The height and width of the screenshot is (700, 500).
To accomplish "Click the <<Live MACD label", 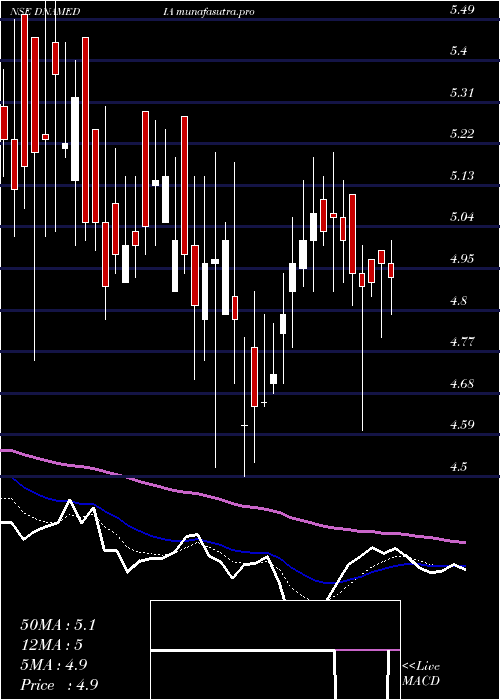I will click(x=421, y=673).
